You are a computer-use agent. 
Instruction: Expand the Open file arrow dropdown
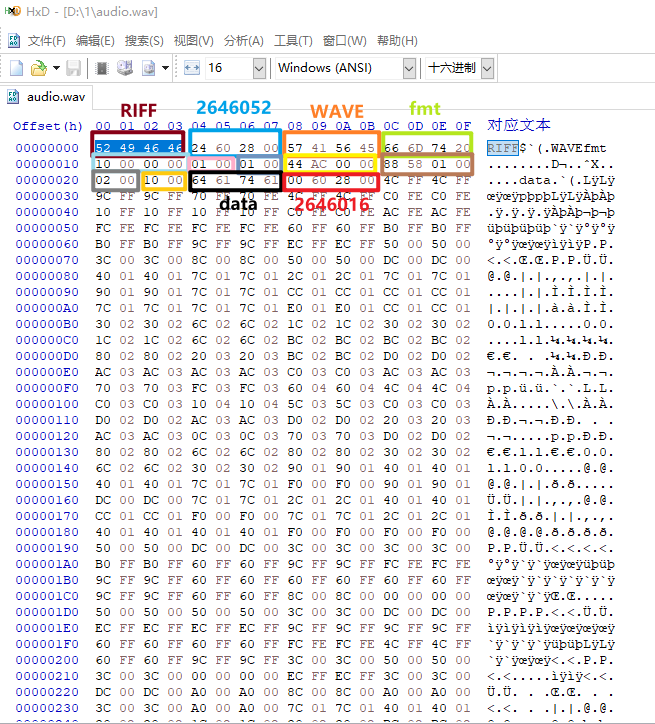pyautogui.click(x=56, y=68)
